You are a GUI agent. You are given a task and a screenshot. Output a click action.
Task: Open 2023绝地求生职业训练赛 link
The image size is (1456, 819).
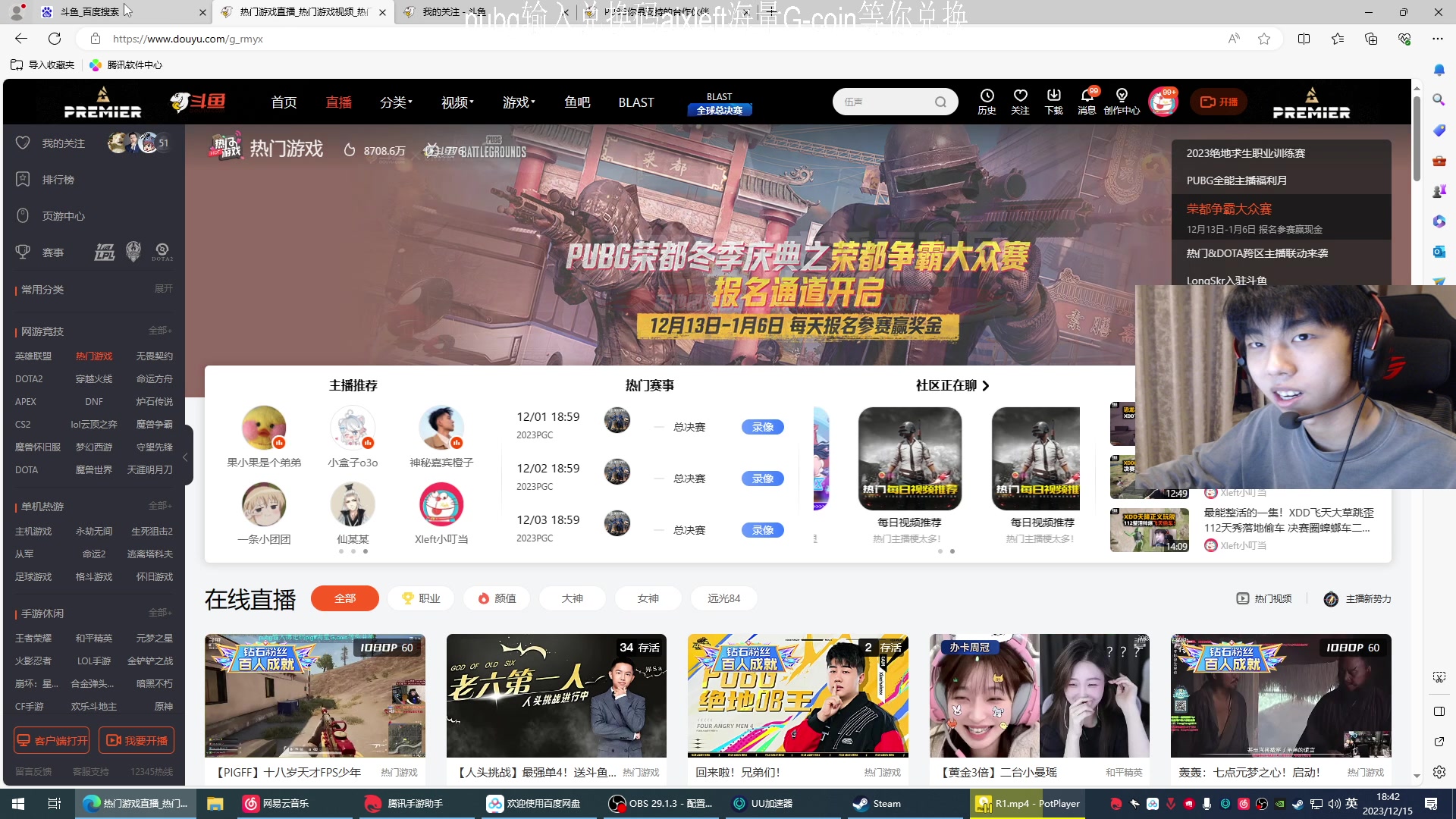[x=1245, y=153]
